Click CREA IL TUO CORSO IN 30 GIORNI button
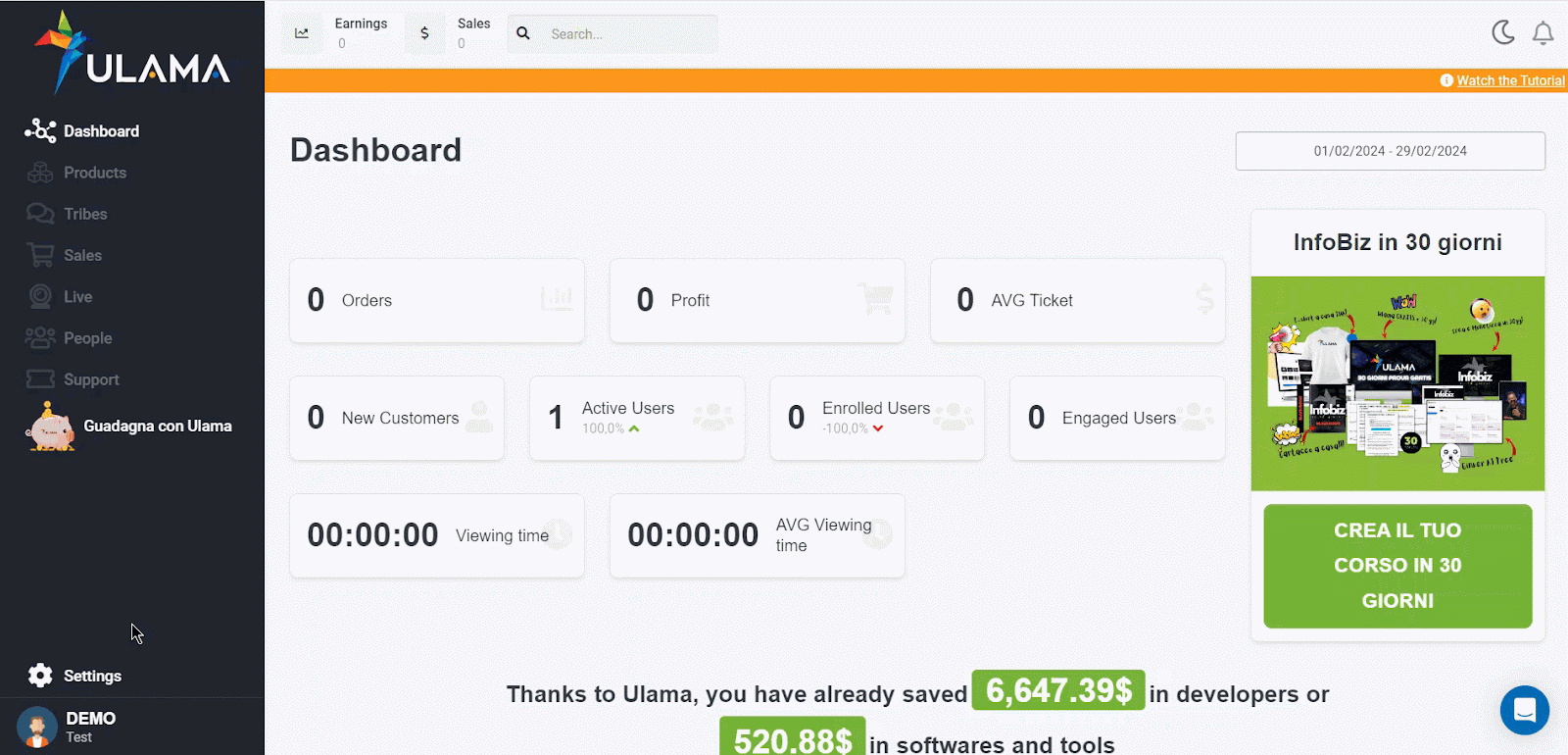Viewport: 1568px width, 755px height. point(1397,566)
